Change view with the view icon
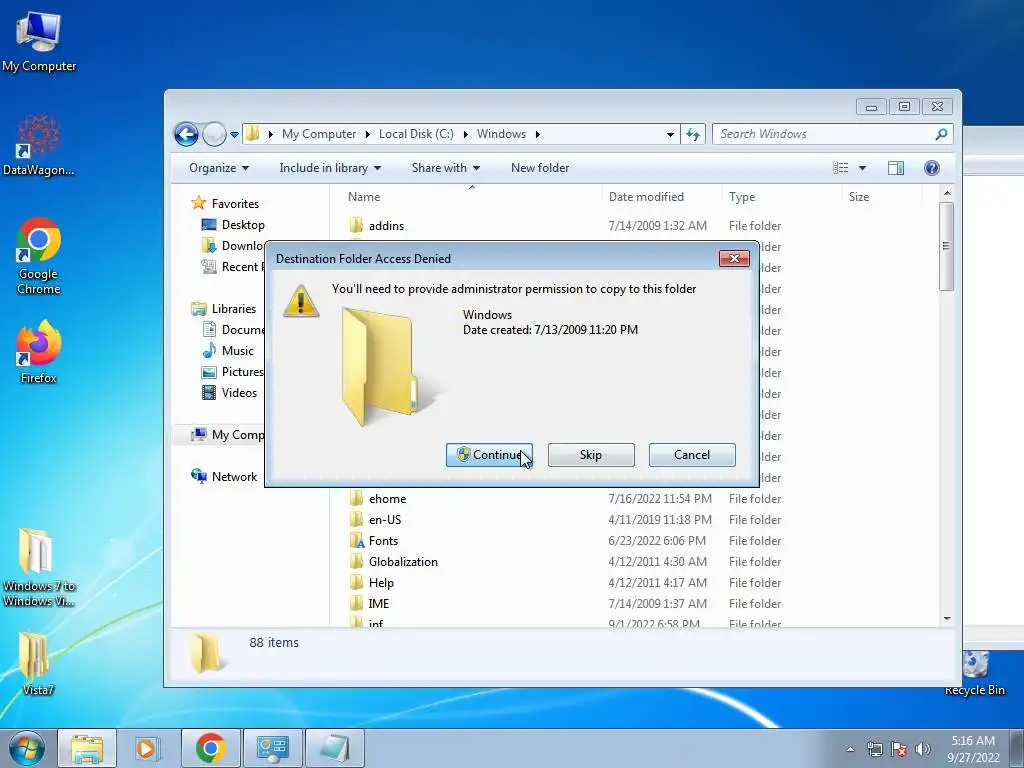The height and width of the screenshot is (768, 1024). [x=840, y=168]
